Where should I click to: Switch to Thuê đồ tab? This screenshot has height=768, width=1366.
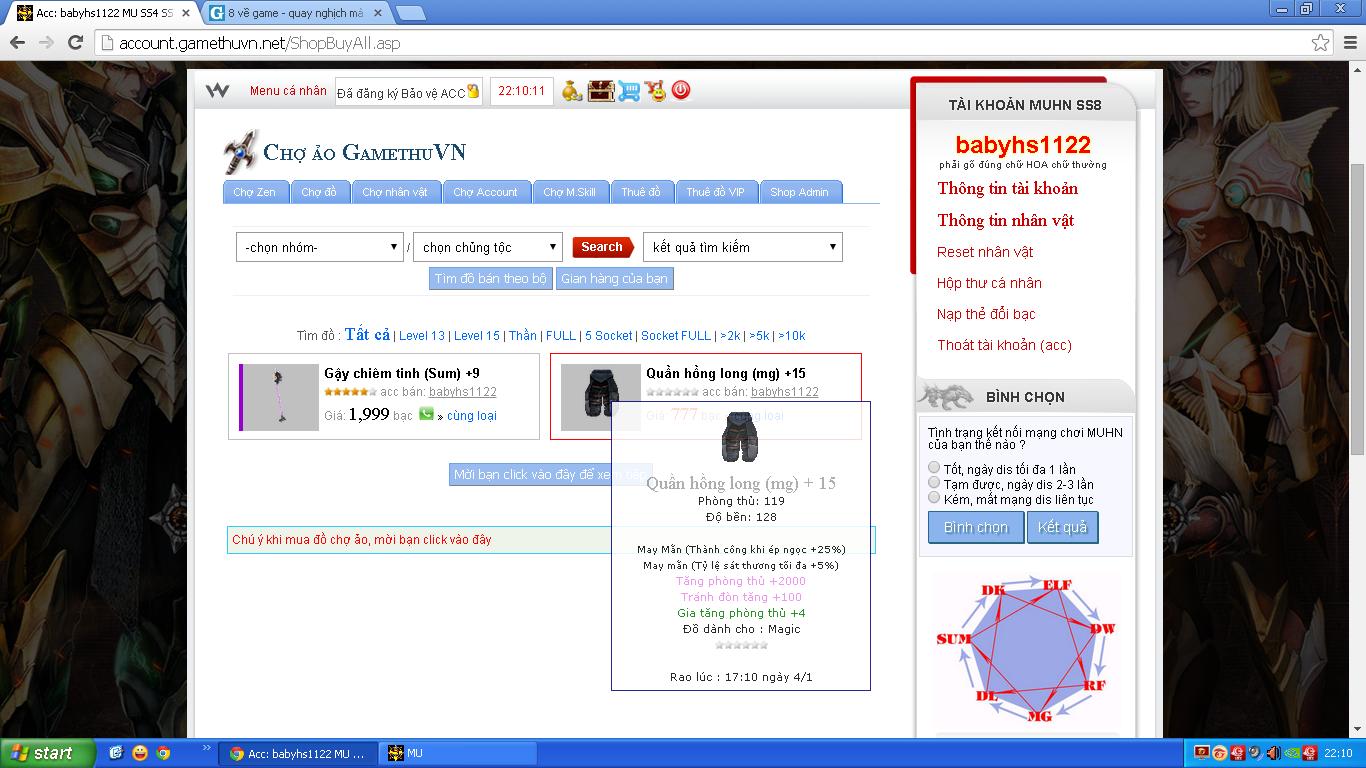coord(641,192)
